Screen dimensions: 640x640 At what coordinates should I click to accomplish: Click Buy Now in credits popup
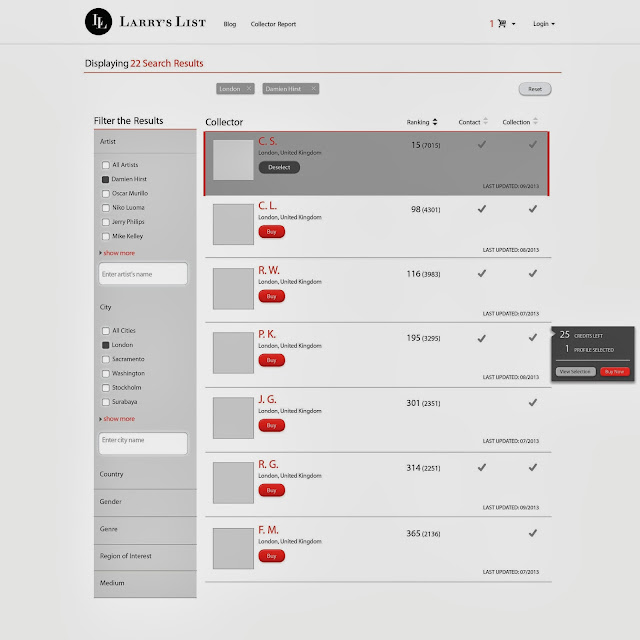coord(615,372)
